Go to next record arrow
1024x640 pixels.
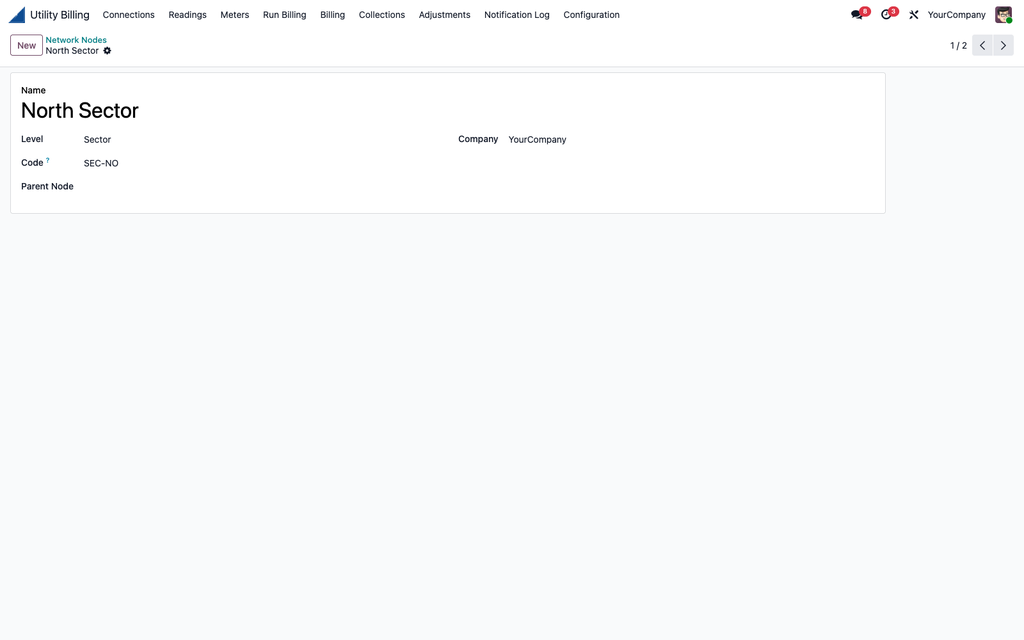pyautogui.click(x=1003, y=45)
